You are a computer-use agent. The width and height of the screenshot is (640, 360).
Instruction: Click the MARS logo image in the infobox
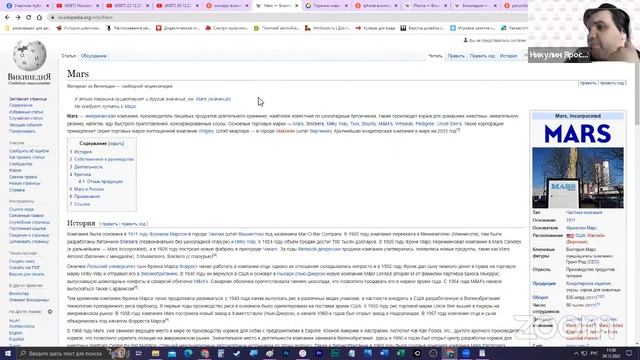(x=578, y=134)
